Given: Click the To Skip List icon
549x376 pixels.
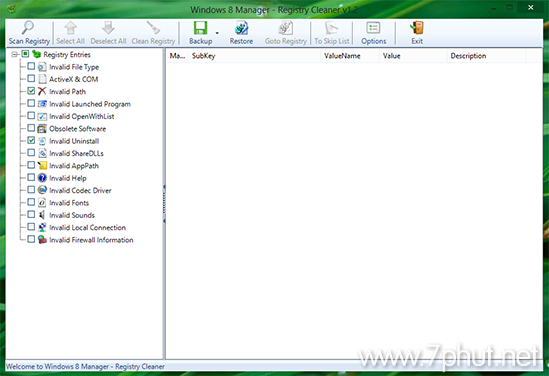Looking at the screenshot, I should tap(331, 28).
